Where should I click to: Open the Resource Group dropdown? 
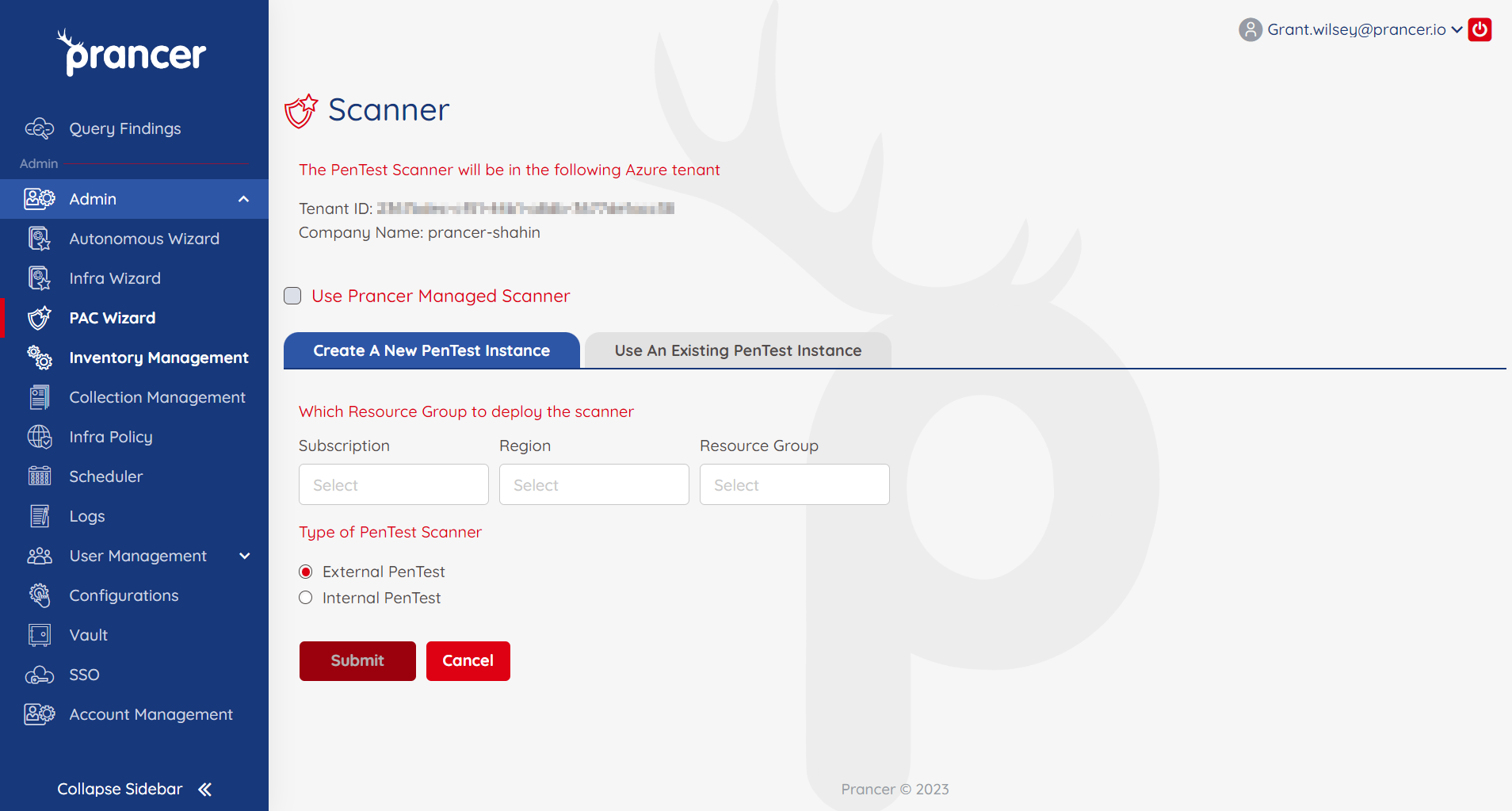pyautogui.click(x=795, y=484)
